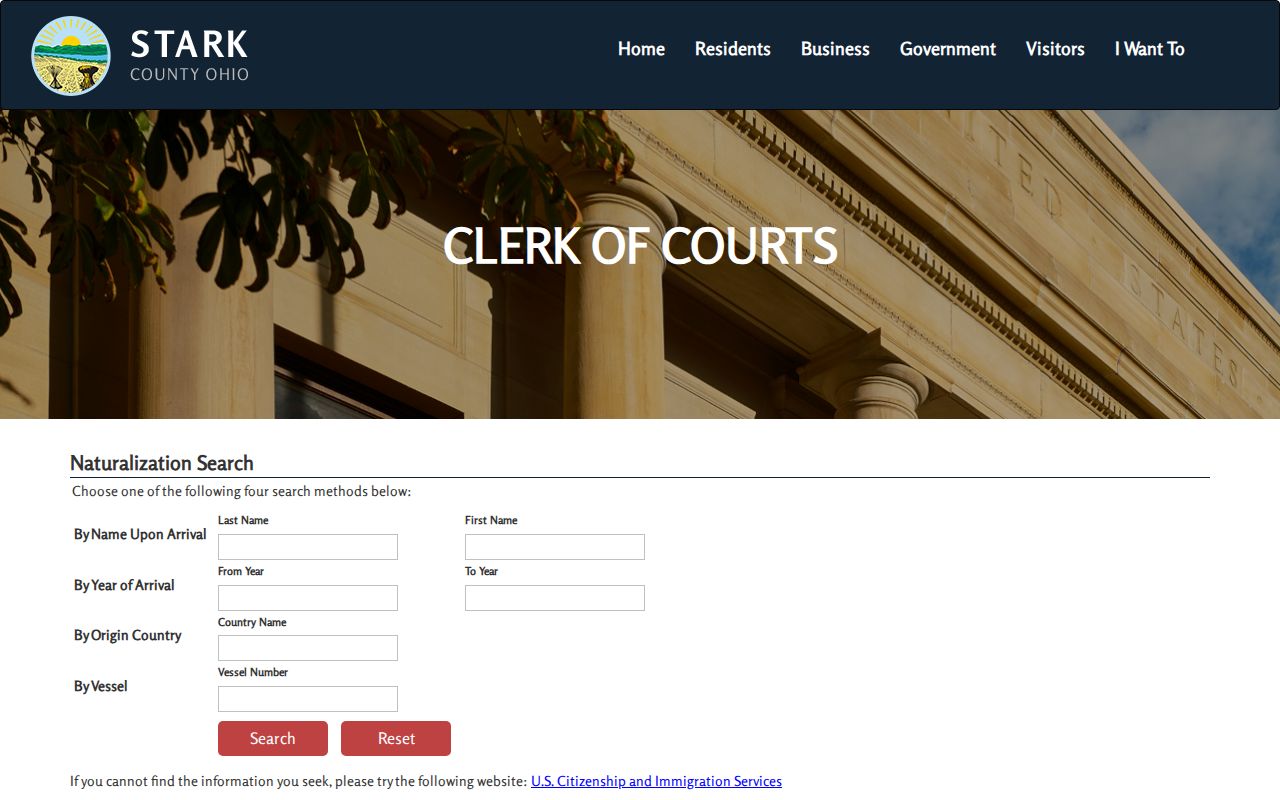
Task: Click the Stark County seal logo
Action: tap(71, 55)
